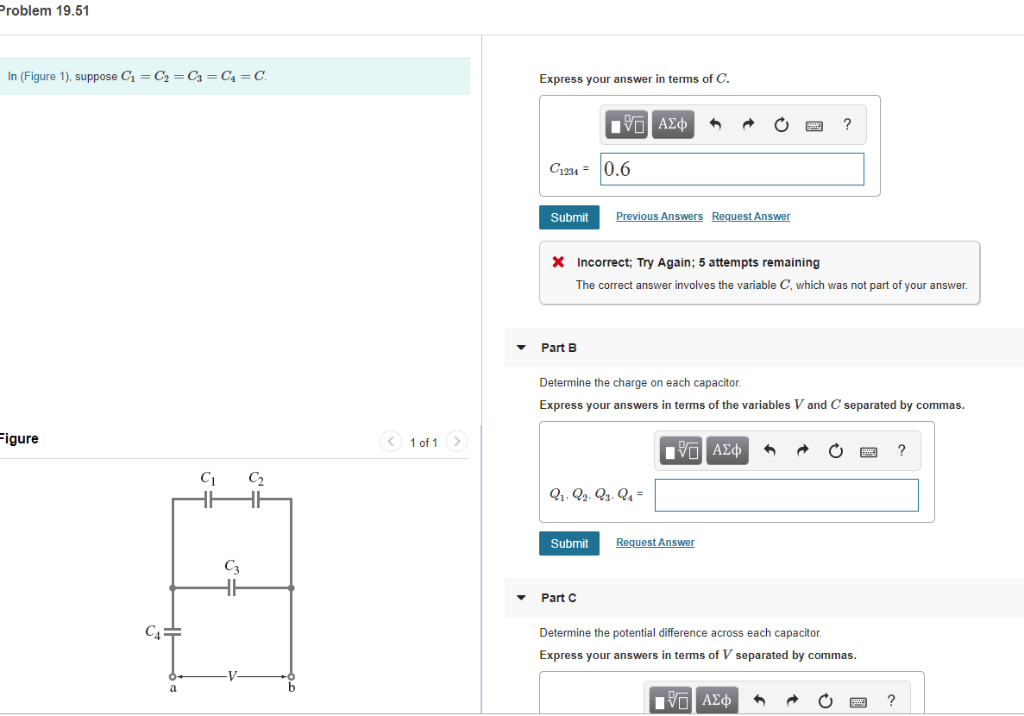Undo the last edit in the Part A answer
The width and height of the screenshot is (1024, 716).
714,124
